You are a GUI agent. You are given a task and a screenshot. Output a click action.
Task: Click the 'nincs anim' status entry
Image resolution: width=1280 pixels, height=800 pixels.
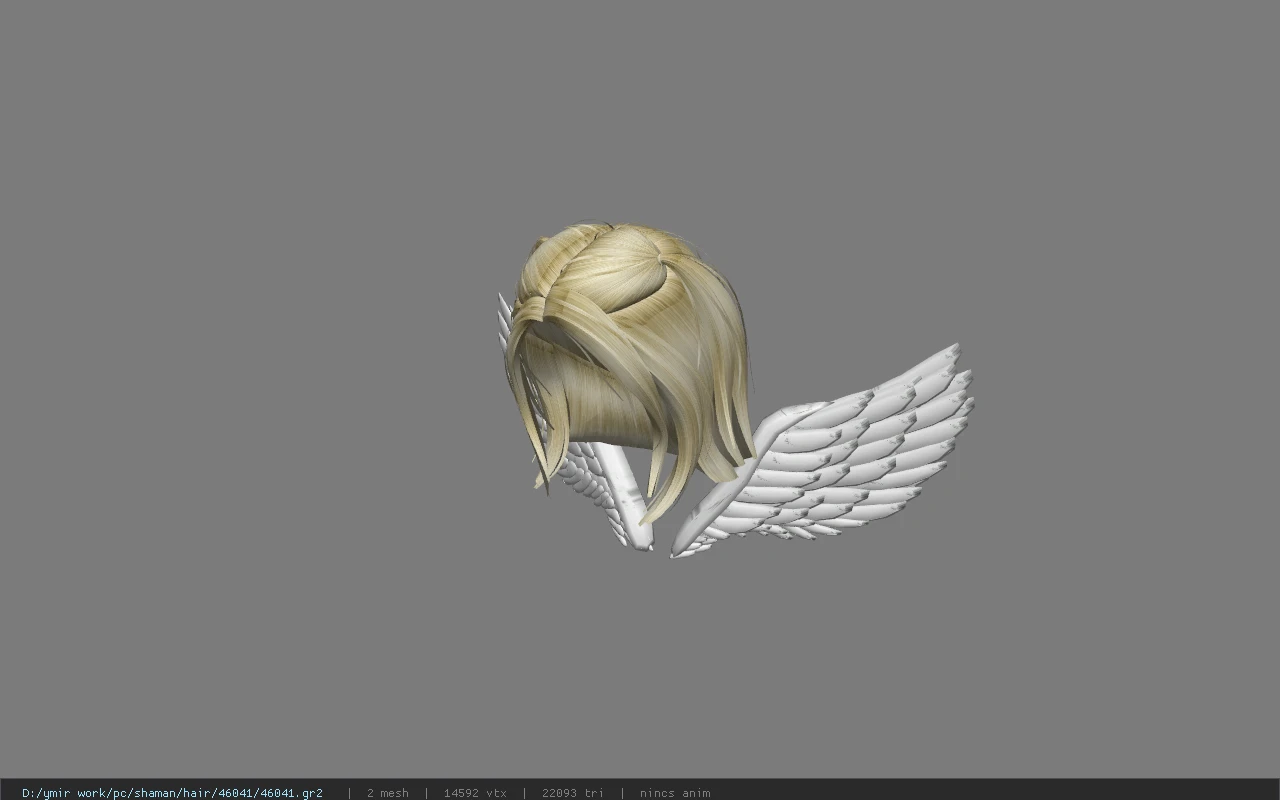675,793
